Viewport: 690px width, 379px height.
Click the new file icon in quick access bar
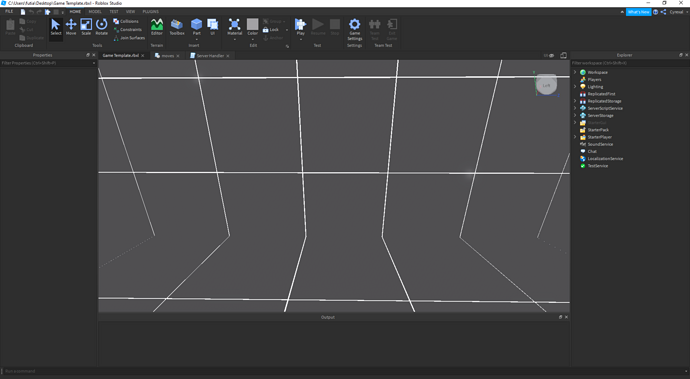coord(23,12)
